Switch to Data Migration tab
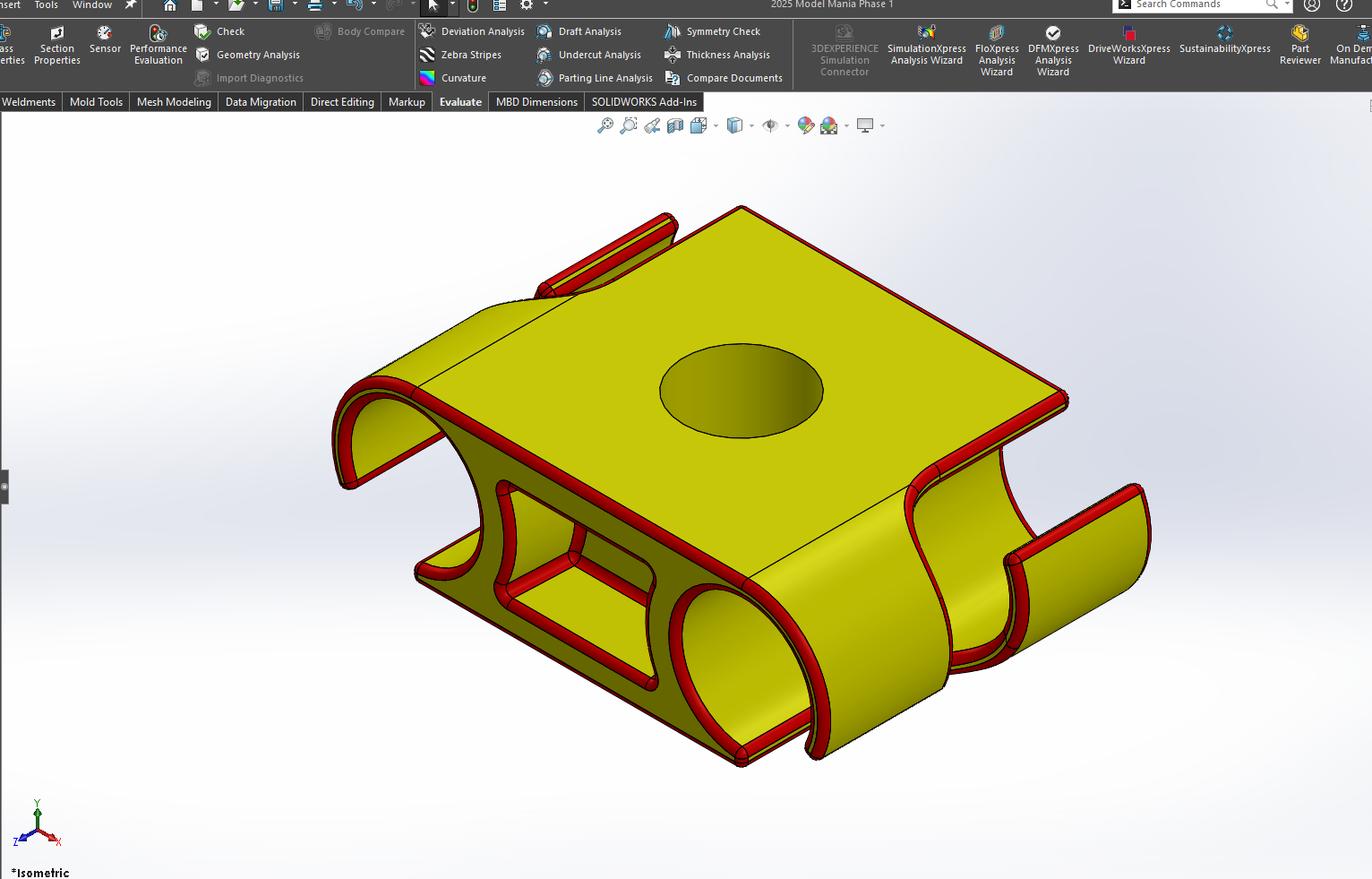This screenshot has height=879, width=1372. (261, 102)
